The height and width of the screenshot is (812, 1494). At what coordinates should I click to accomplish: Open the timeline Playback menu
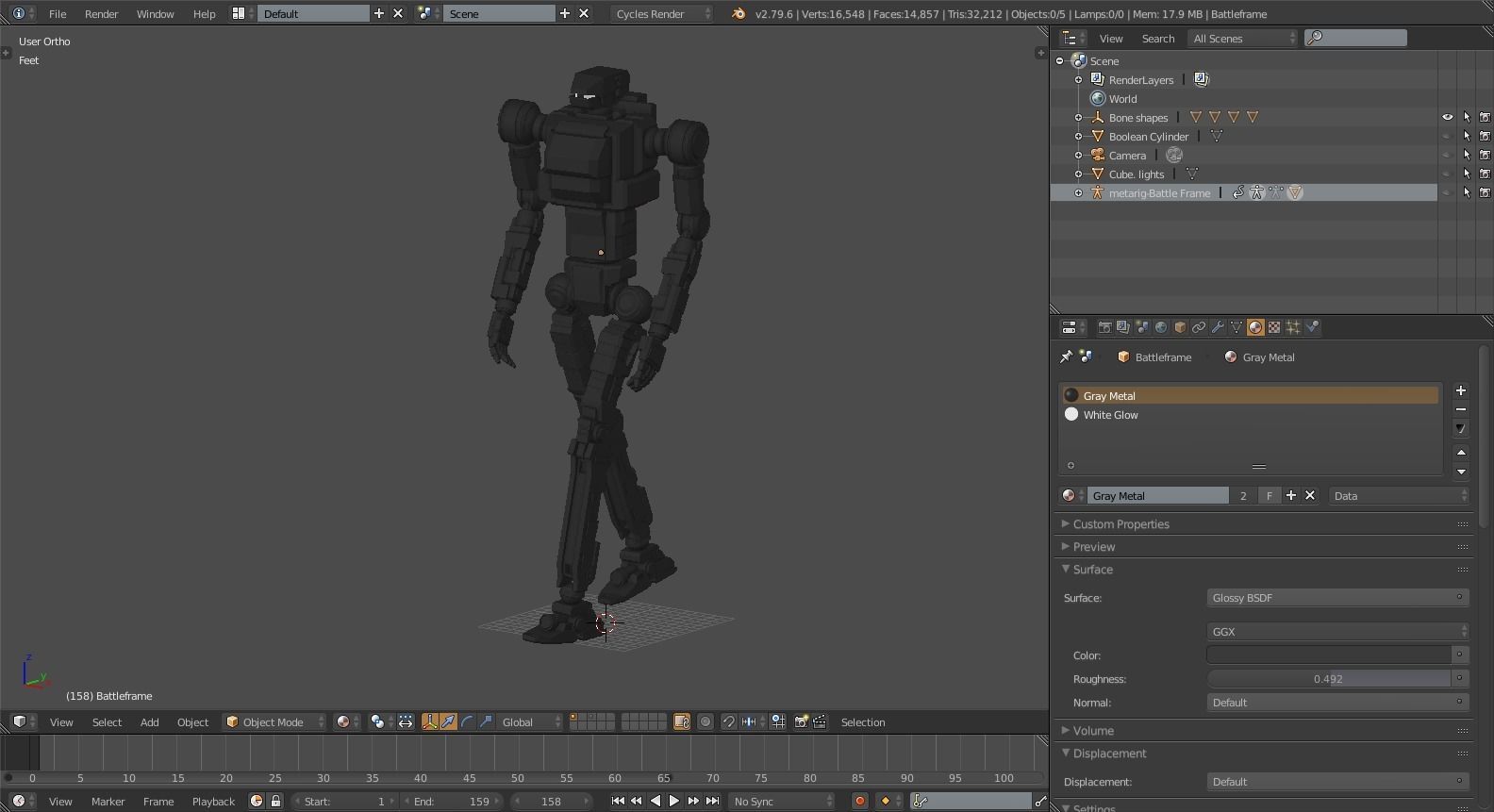pos(213,802)
